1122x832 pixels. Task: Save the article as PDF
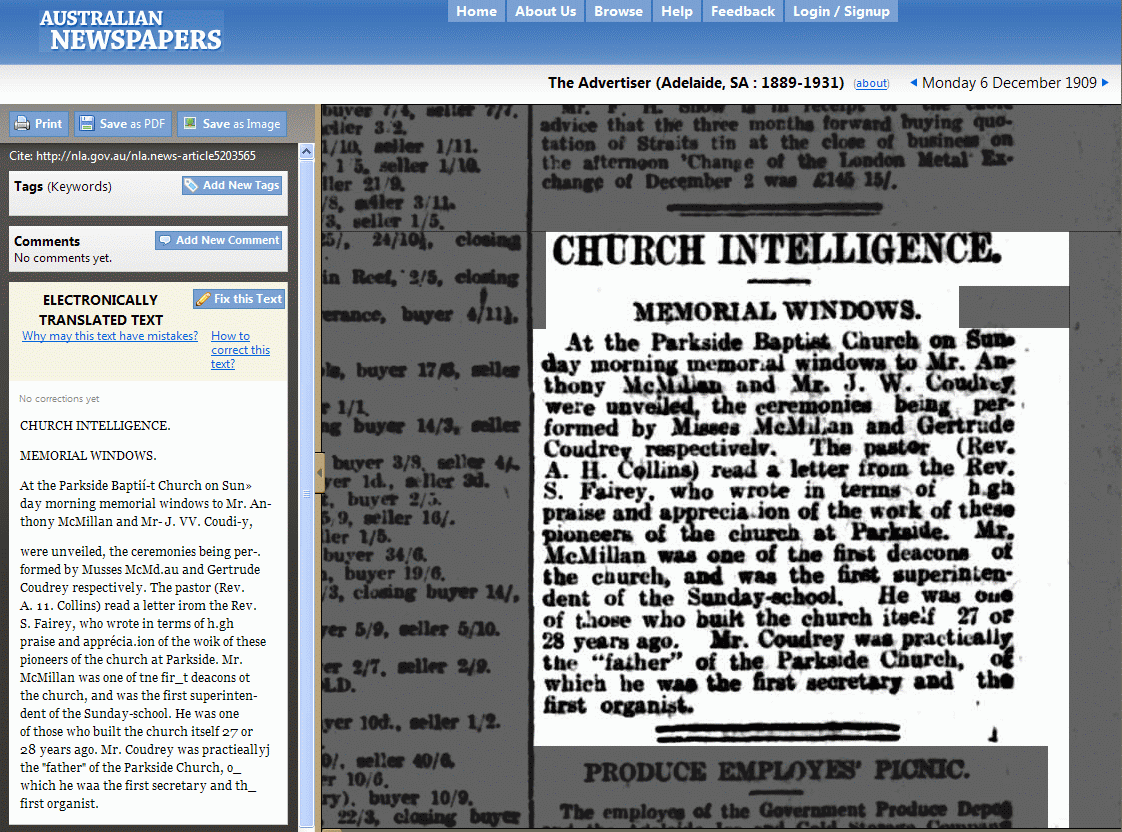point(123,124)
